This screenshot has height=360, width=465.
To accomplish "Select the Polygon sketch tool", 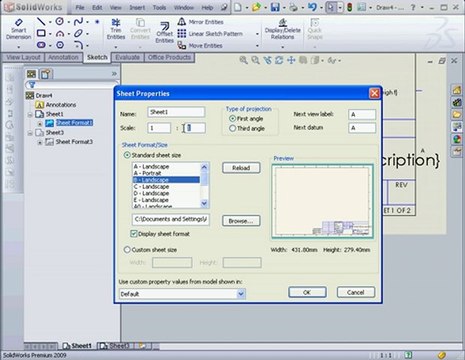I will click(x=60, y=45).
